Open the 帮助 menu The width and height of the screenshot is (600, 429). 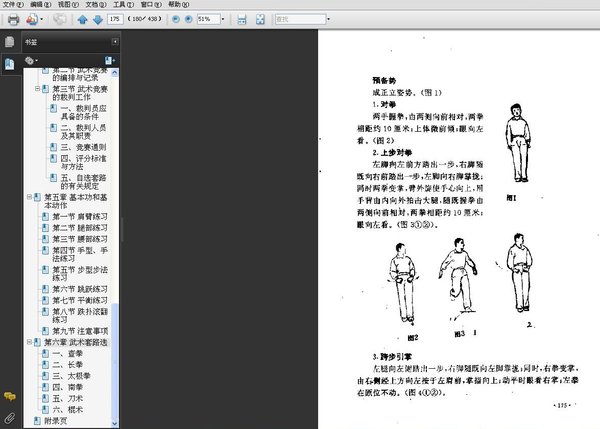pos(178,4)
